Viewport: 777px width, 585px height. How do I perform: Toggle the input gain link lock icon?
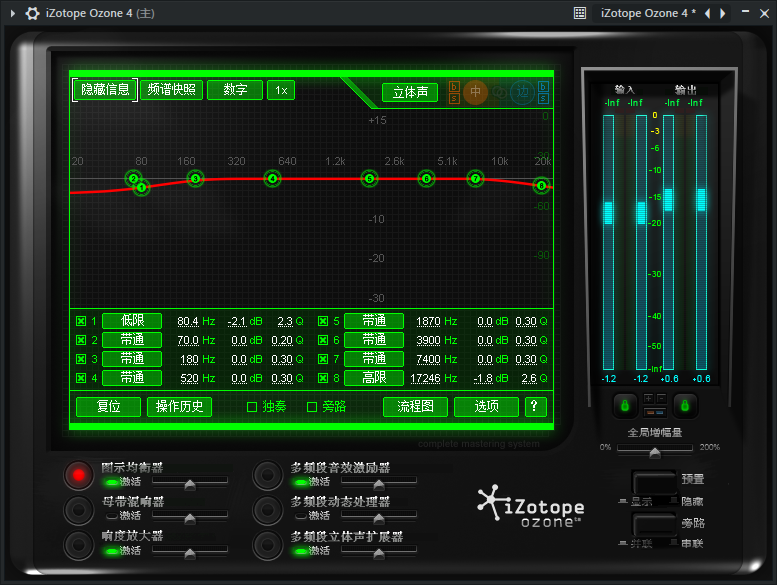coord(625,406)
